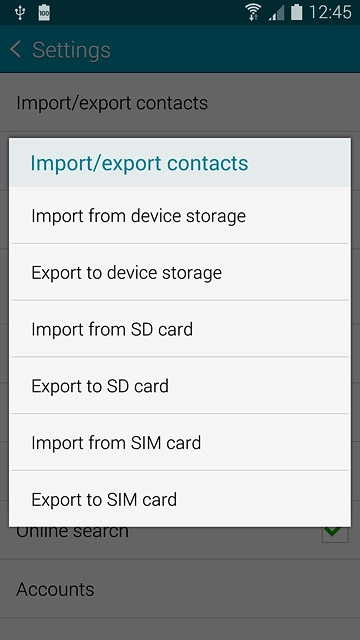Tap the battery 100 notification icon
Image resolution: width=360 pixels, height=640 pixels.
click(x=44, y=13)
